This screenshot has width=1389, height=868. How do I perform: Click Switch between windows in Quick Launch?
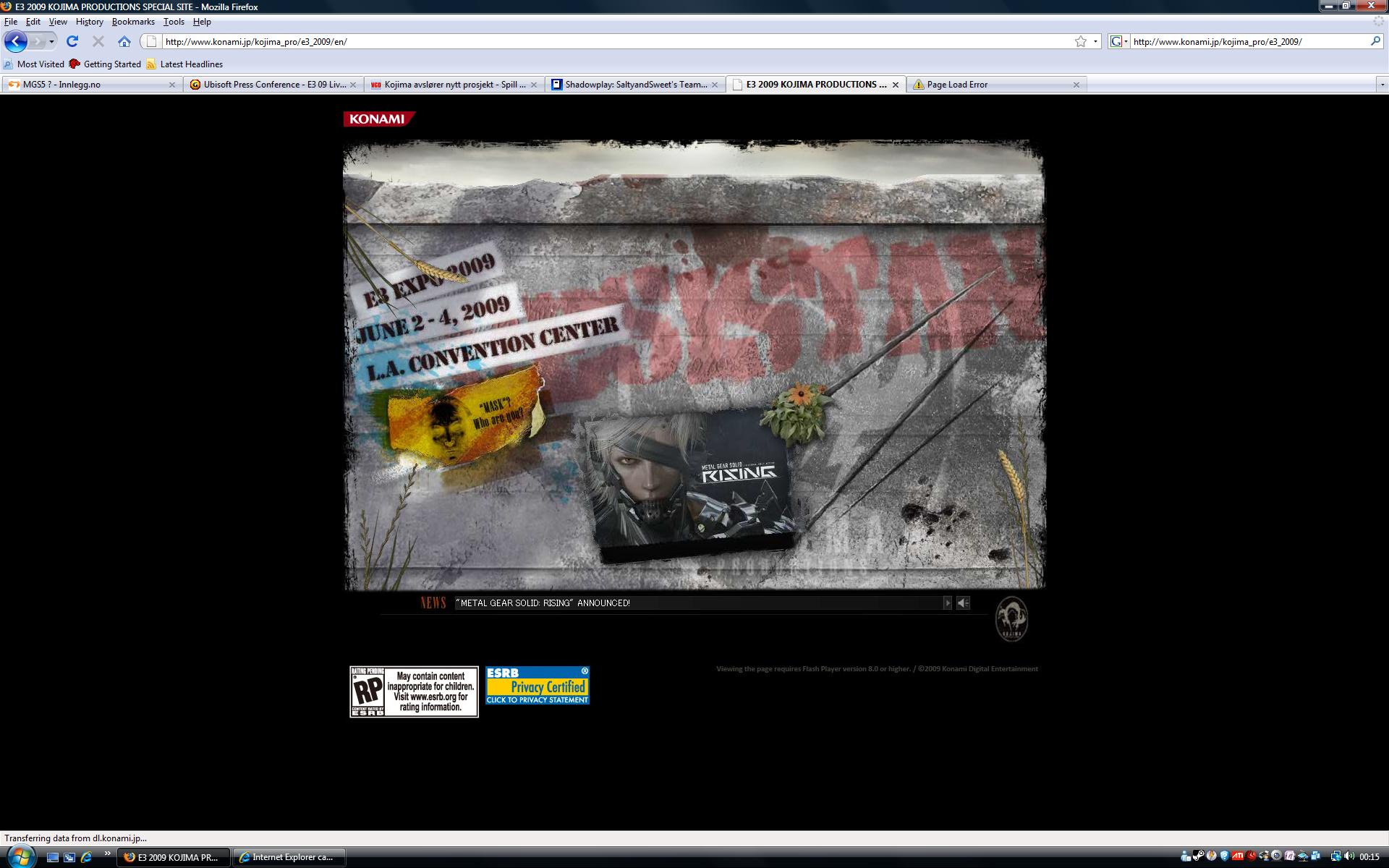pyautogui.click(x=69, y=857)
